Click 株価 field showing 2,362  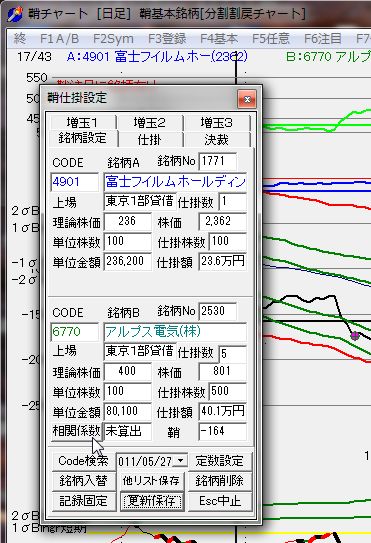click(x=222, y=221)
